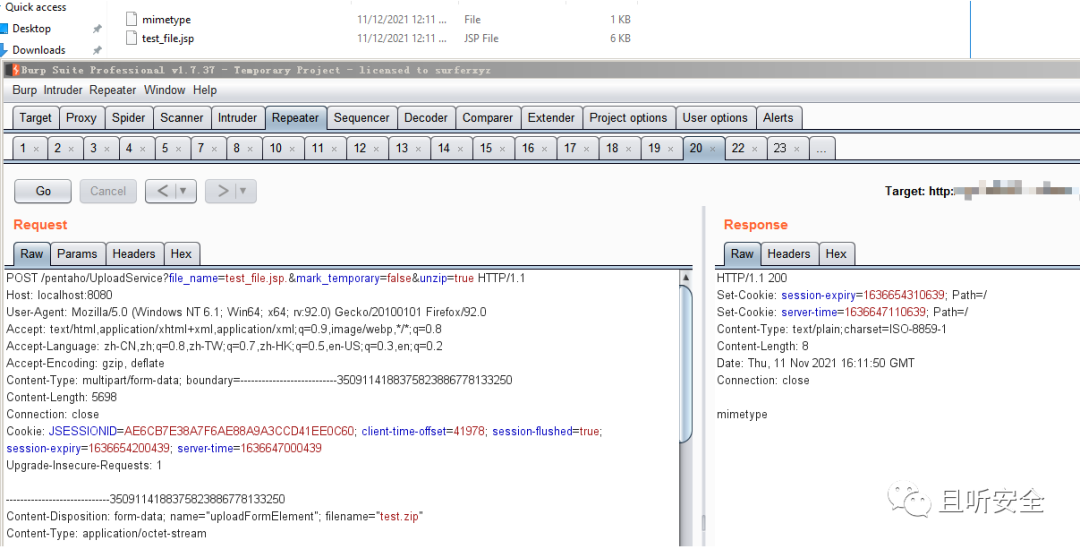Switch to the Comparer tab
Image resolution: width=1080 pixels, height=549 pixels.
488,118
